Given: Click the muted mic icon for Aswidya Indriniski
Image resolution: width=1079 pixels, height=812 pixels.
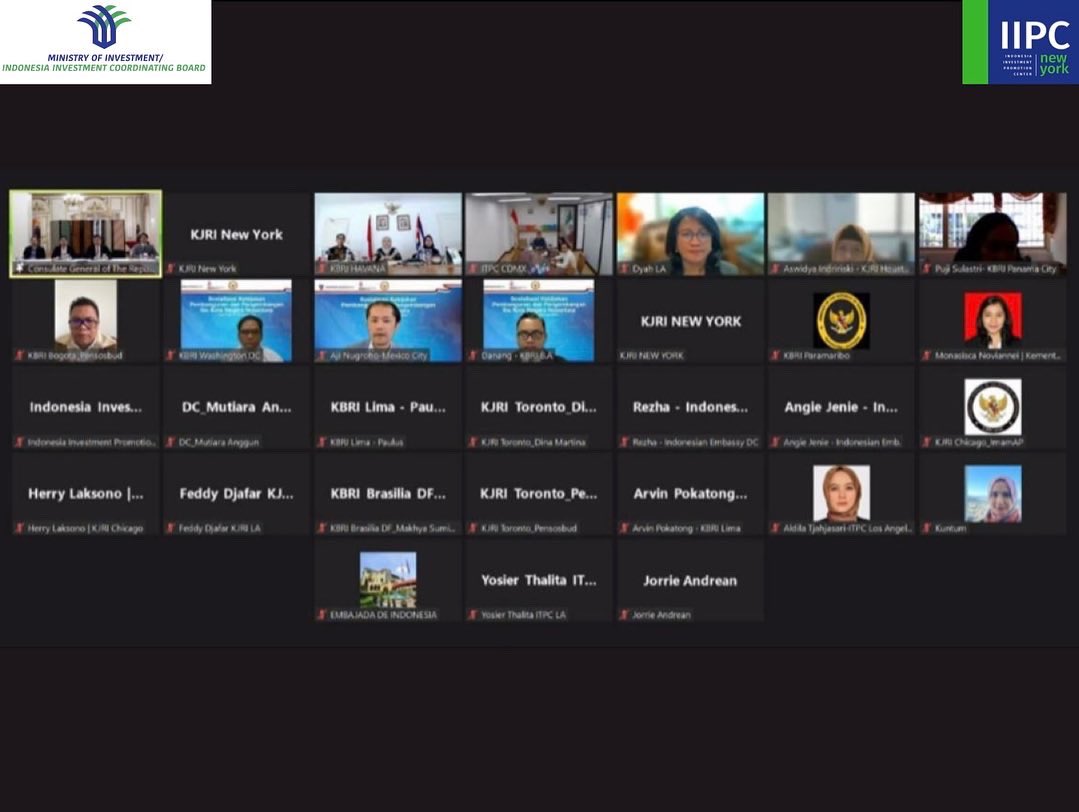Looking at the screenshot, I should [x=775, y=268].
